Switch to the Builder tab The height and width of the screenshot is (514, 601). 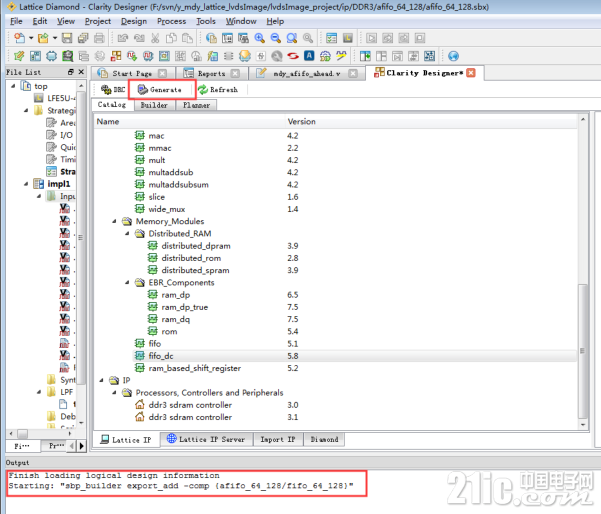point(154,105)
